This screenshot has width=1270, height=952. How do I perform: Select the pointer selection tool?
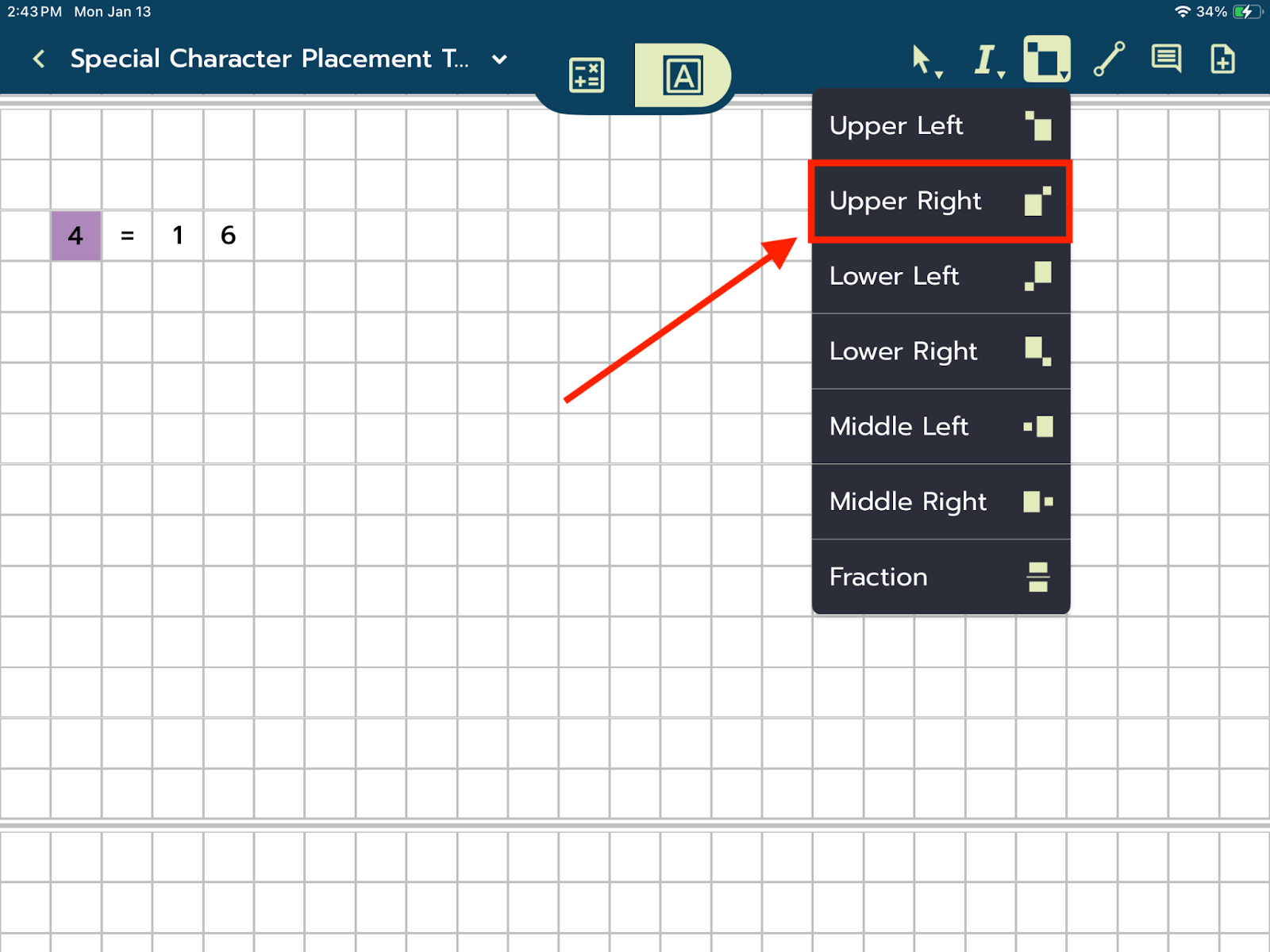923,60
